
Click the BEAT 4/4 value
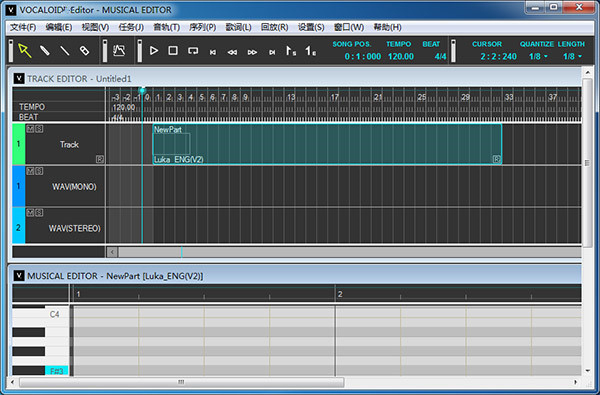(440, 57)
